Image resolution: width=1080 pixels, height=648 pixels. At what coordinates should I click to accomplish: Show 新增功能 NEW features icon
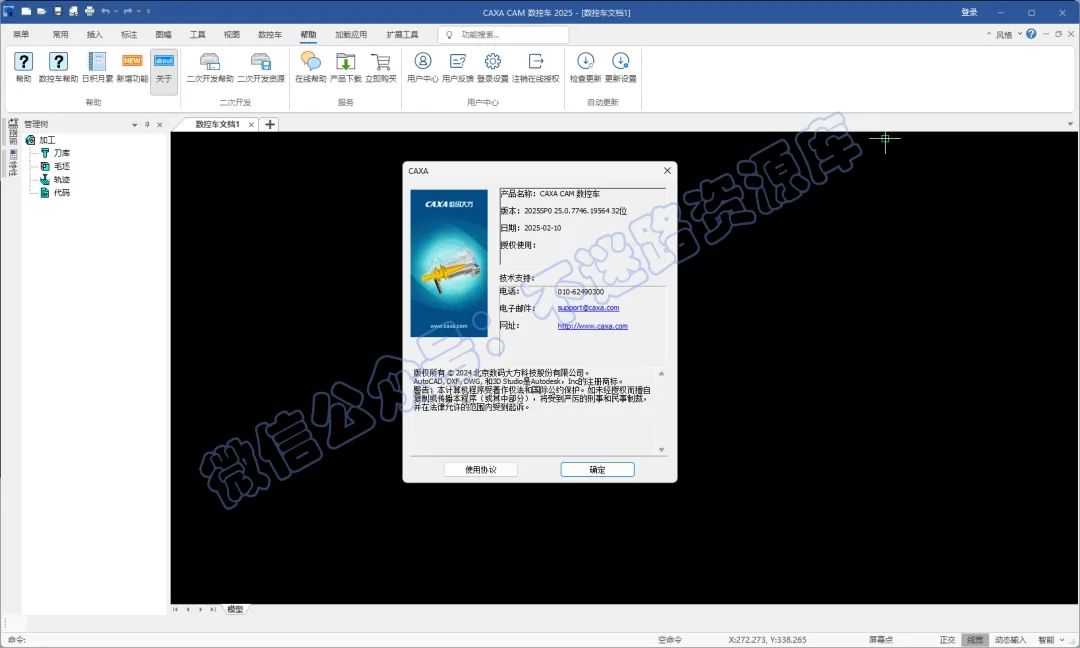[x=132, y=61]
